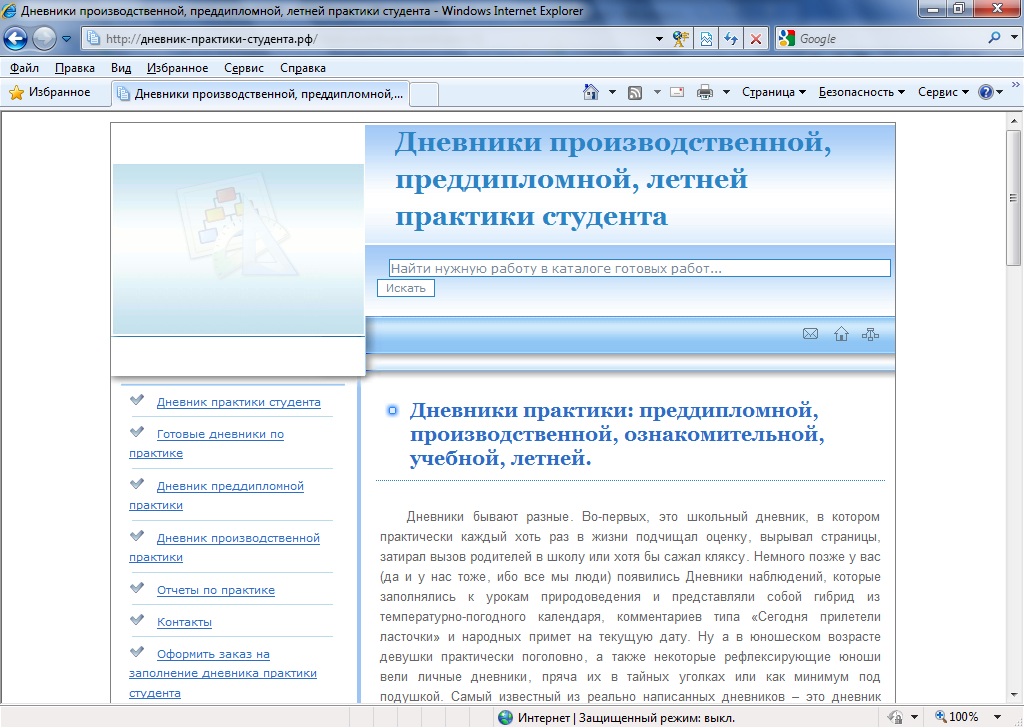Viewport: 1024px width, 728px height.
Task: Click the Read mail icon
Action: click(x=677, y=92)
